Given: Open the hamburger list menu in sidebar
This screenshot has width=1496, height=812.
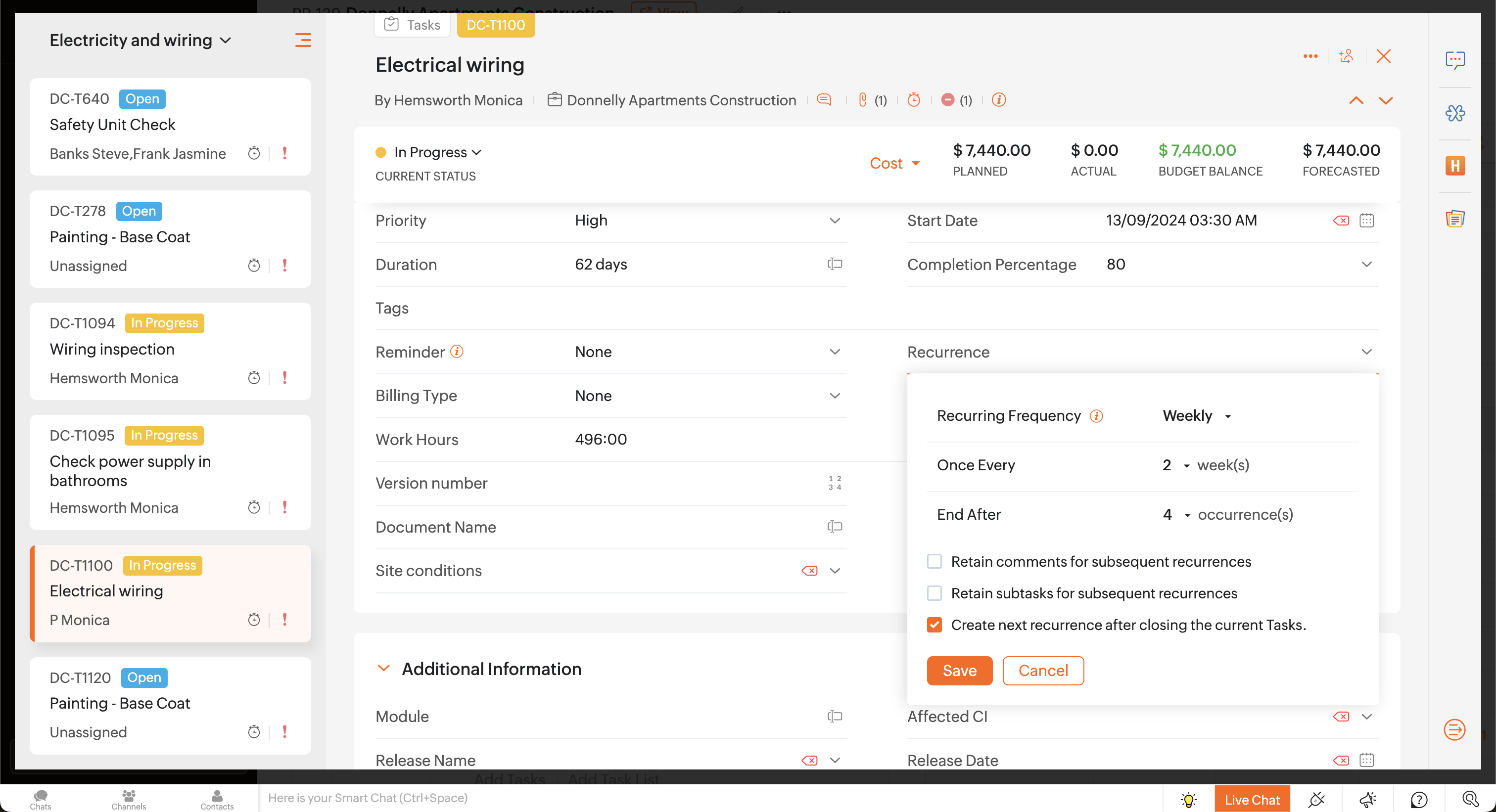Looking at the screenshot, I should tap(303, 40).
